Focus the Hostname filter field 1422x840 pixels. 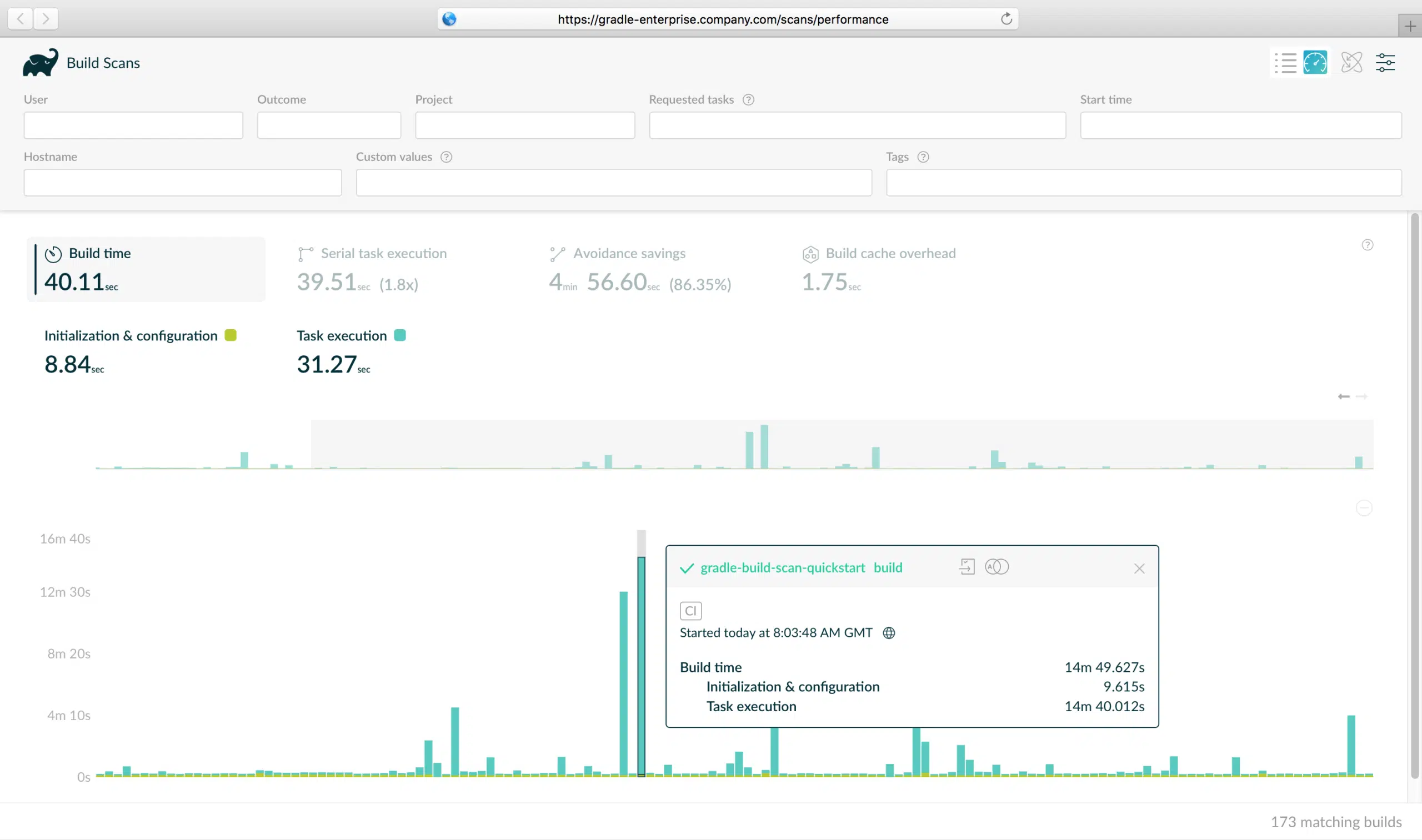[x=182, y=182]
